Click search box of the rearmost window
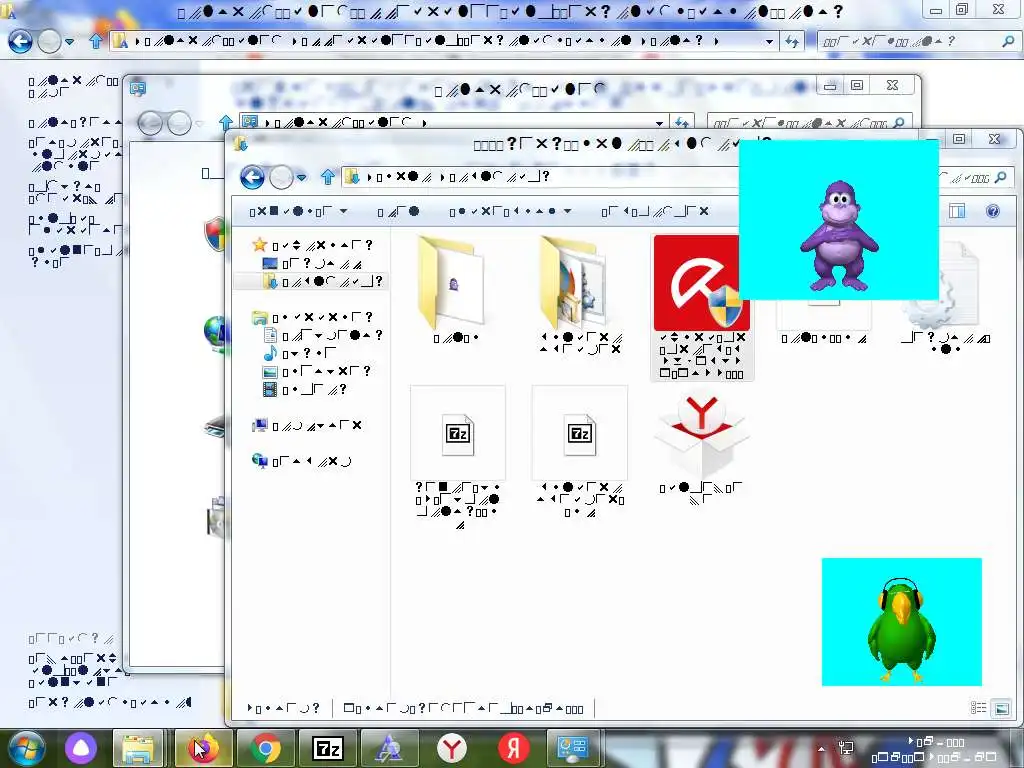The image size is (1024, 768). tap(918, 41)
